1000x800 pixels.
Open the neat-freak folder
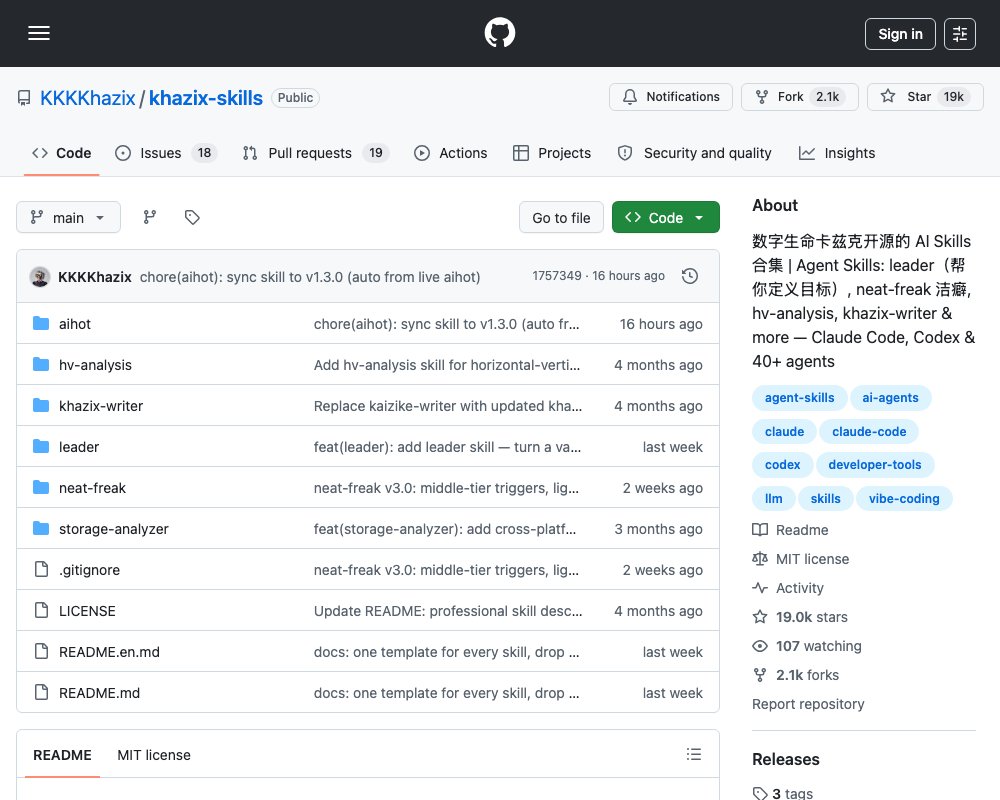(x=92, y=488)
